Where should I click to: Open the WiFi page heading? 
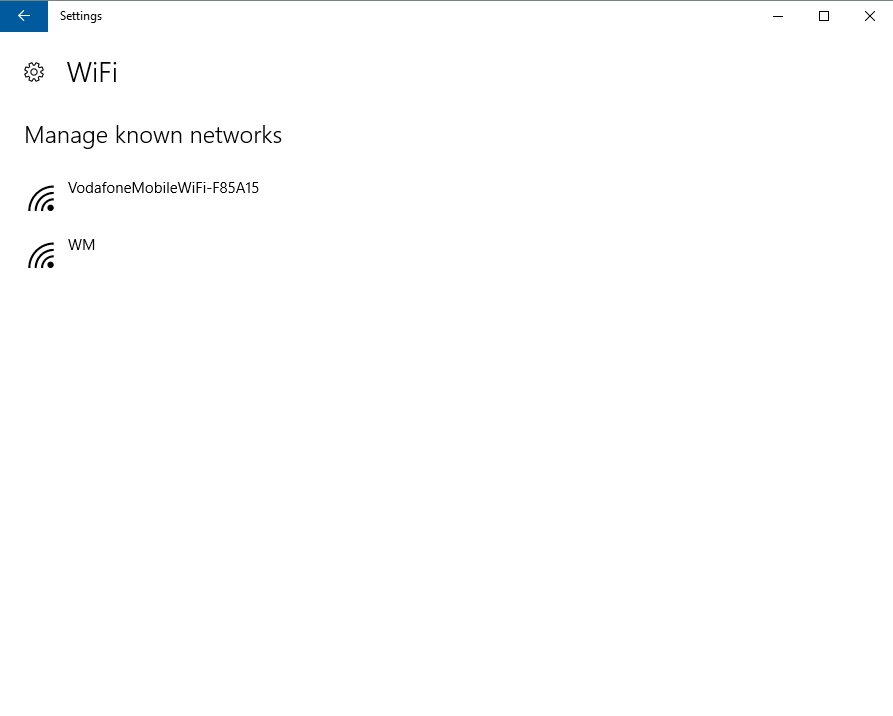[91, 72]
